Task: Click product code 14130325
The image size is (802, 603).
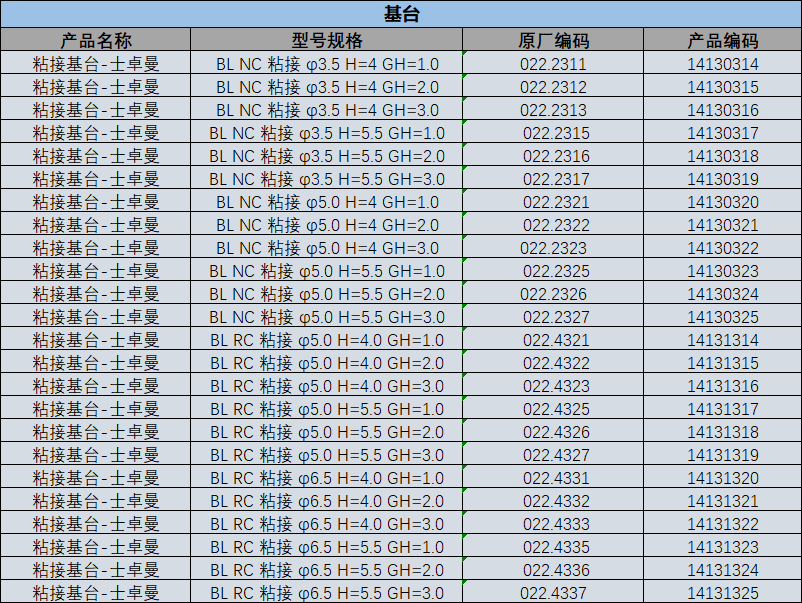Action: point(722,317)
